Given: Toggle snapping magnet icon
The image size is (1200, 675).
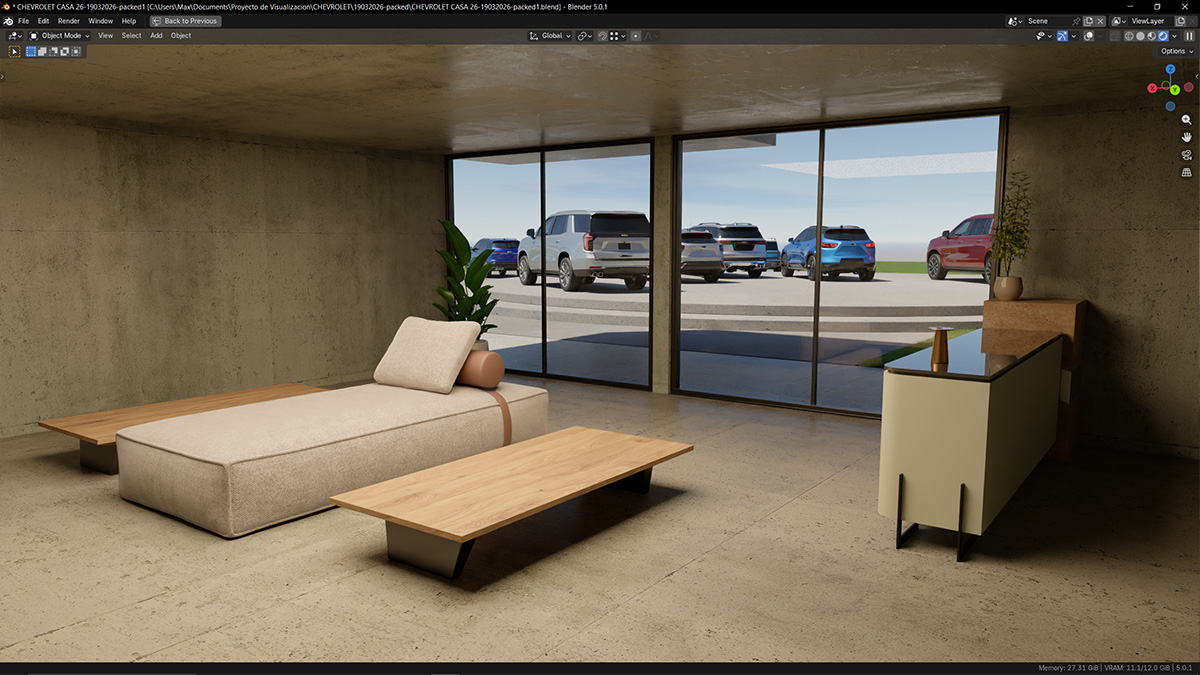Looking at the screenshot, I should coord(603,36).
